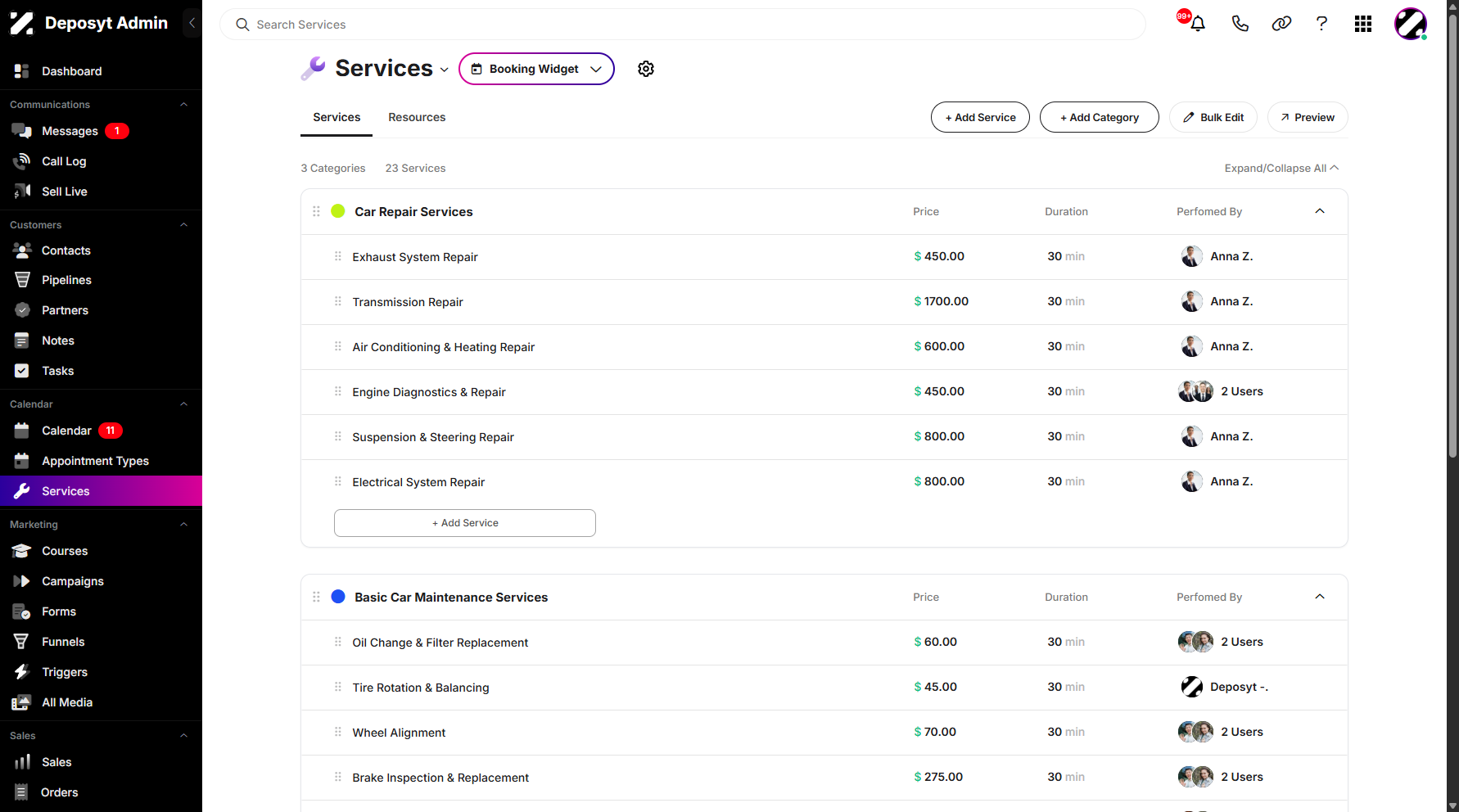This screenshot has height=812, width=1459.
Task: Open the apps grid icon
Action: point(1363,24)
